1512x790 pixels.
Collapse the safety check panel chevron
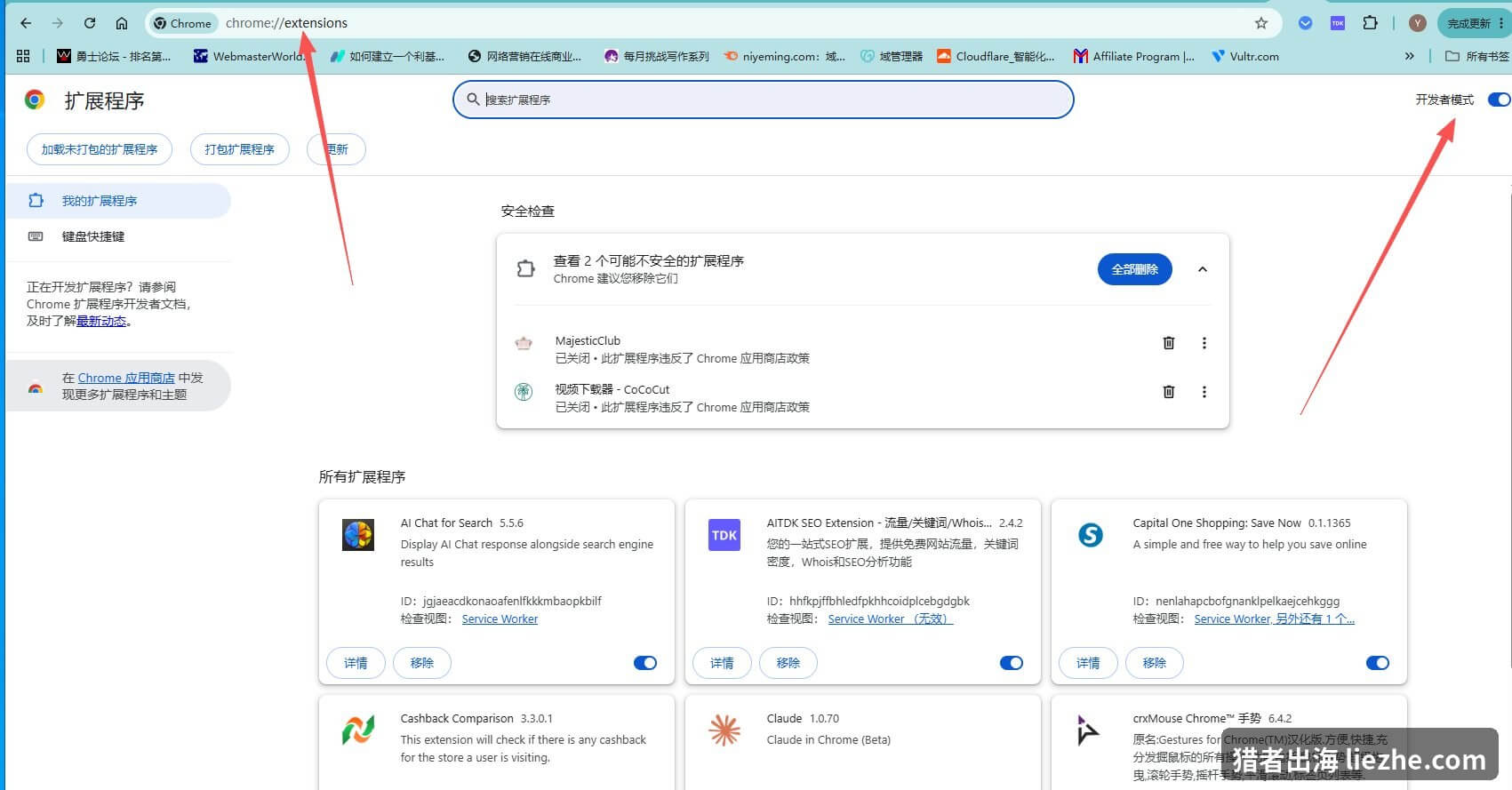[x=1203, y=269]
